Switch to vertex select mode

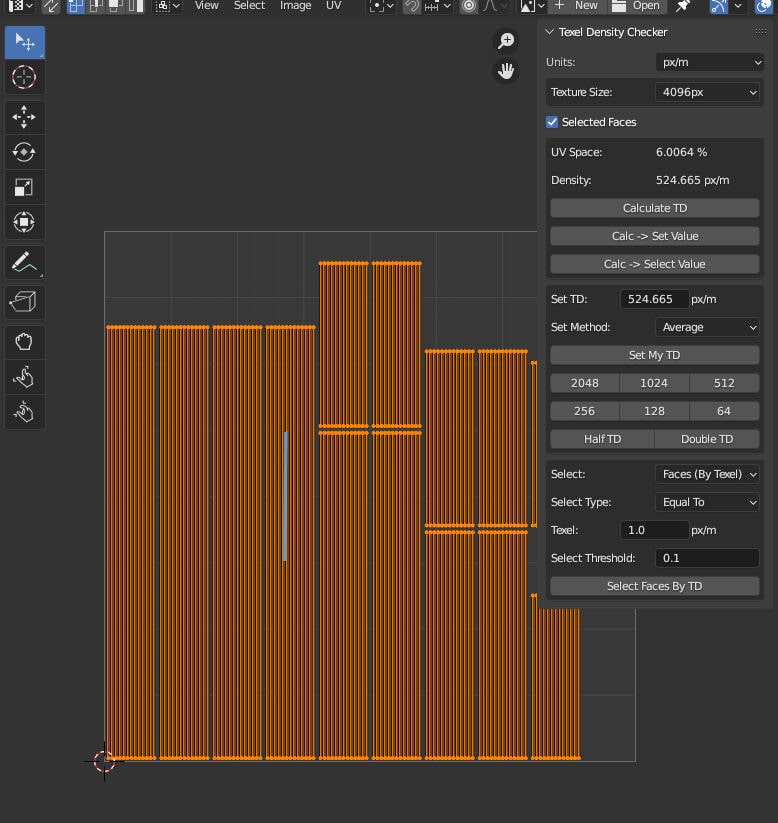[76, 6]
